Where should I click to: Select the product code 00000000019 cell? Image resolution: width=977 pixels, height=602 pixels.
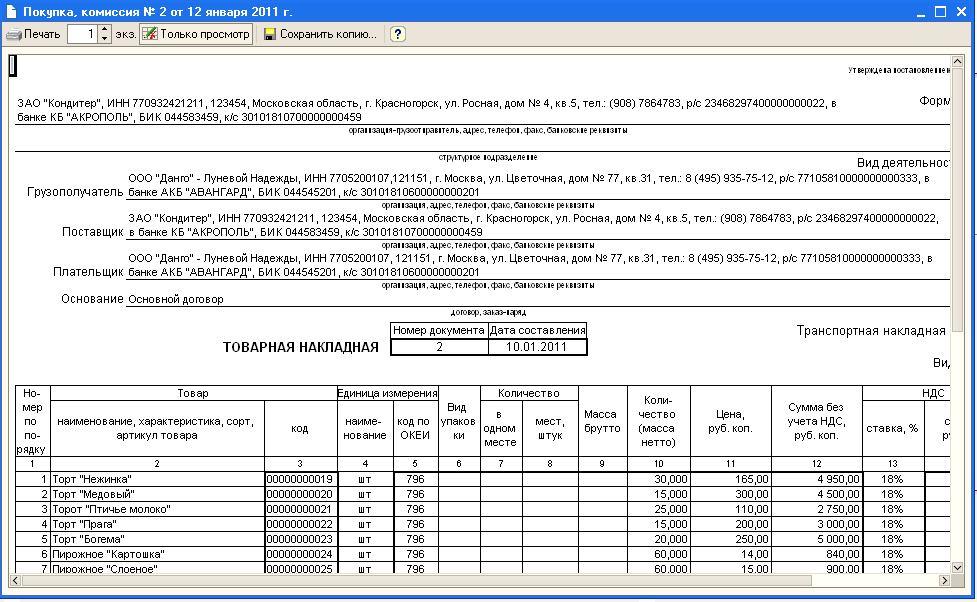tap(300, 480)
